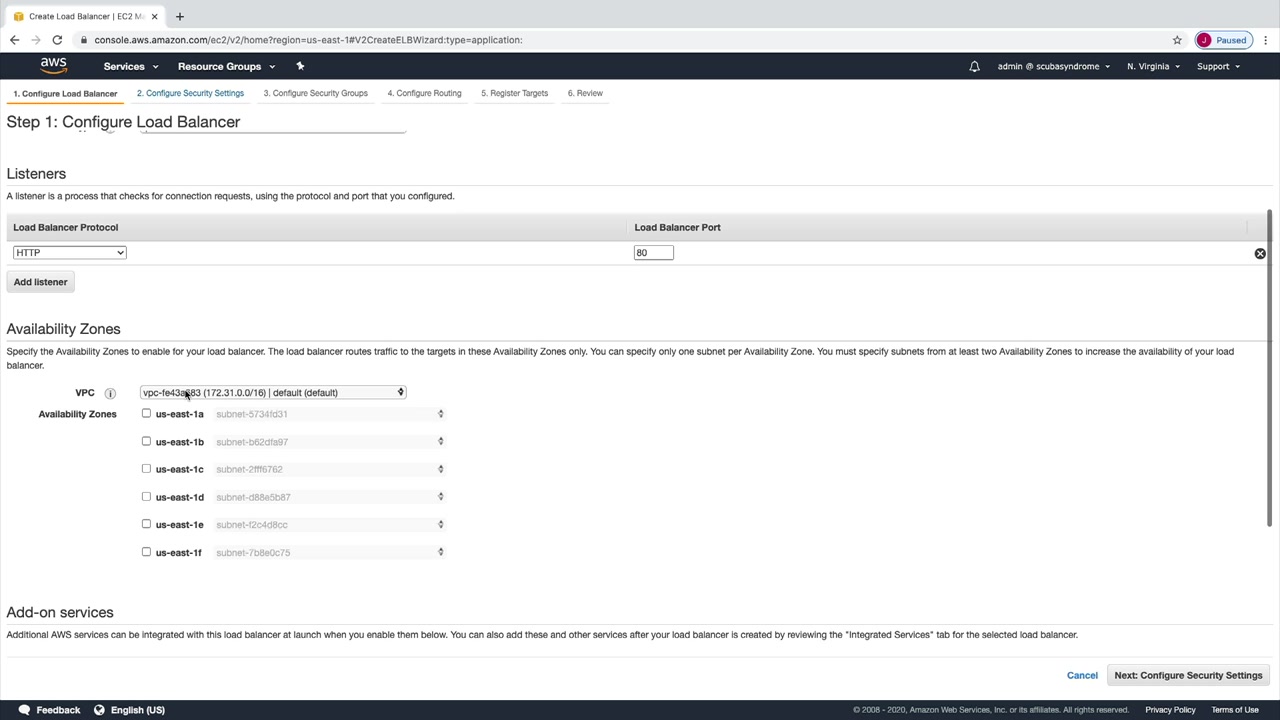Click Next: Configure Security Settings button
Image resolution: width=1280 pixels, height=720 pixels.
click(1188, 675)
